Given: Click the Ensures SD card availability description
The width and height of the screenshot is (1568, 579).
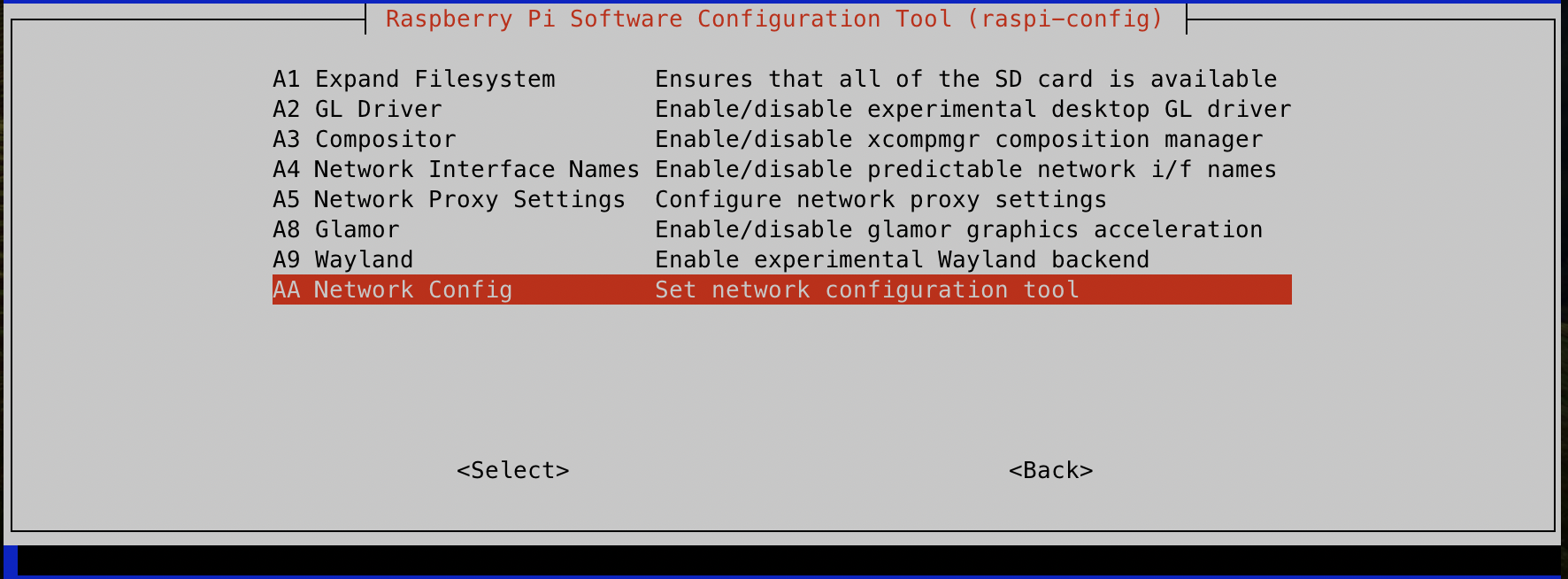Looking at the screenshot, I should (965, 79).
